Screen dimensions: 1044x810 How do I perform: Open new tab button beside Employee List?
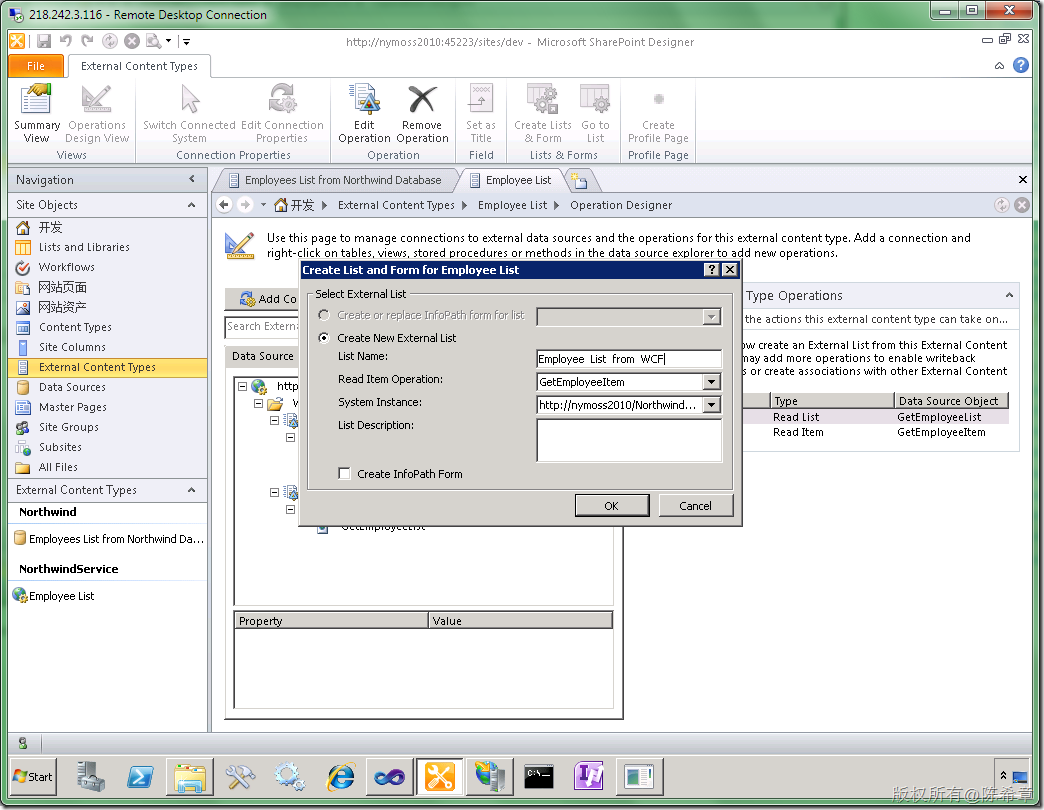[579, 180]
